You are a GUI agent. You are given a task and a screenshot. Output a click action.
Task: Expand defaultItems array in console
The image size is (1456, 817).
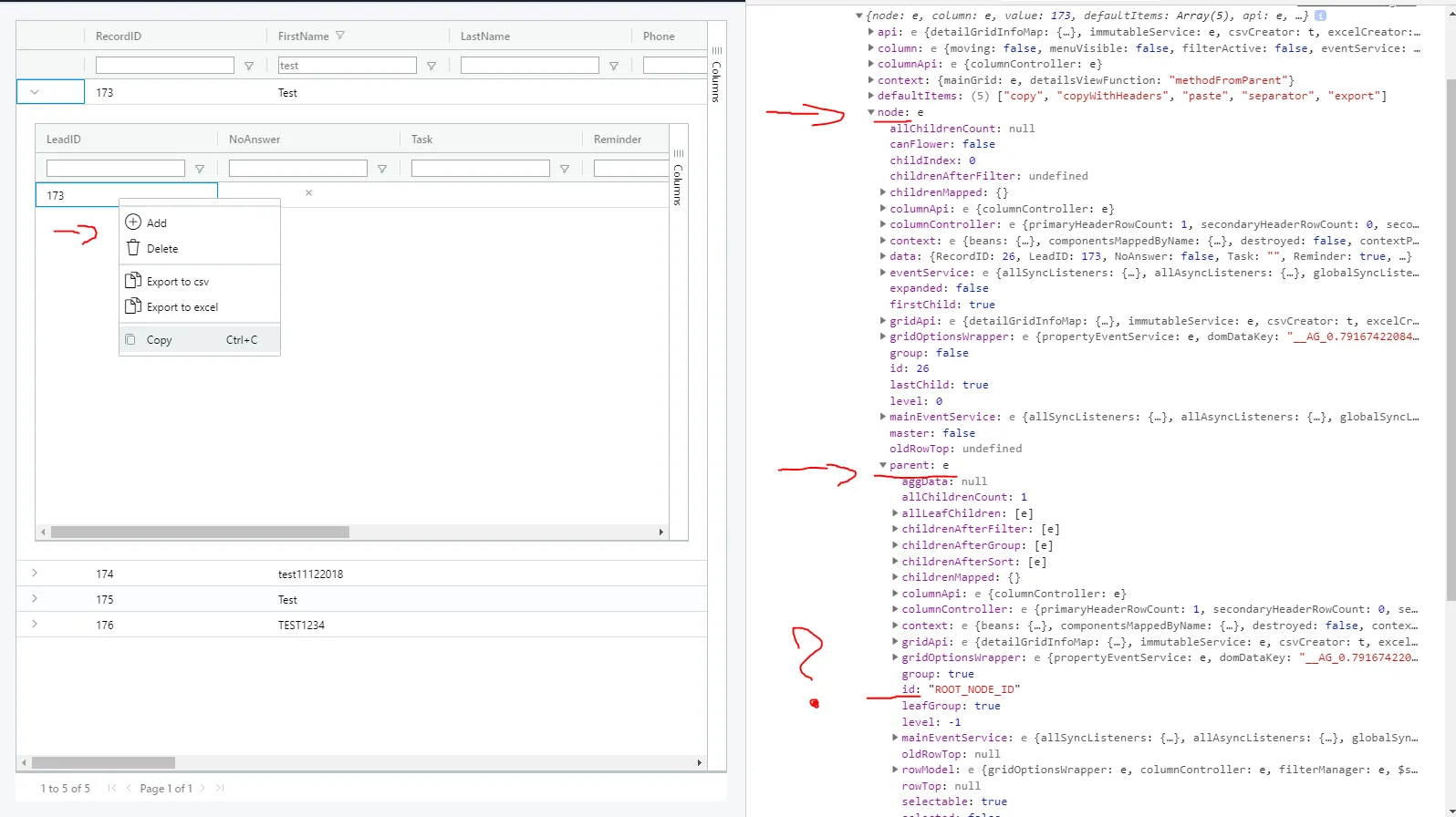871,96
